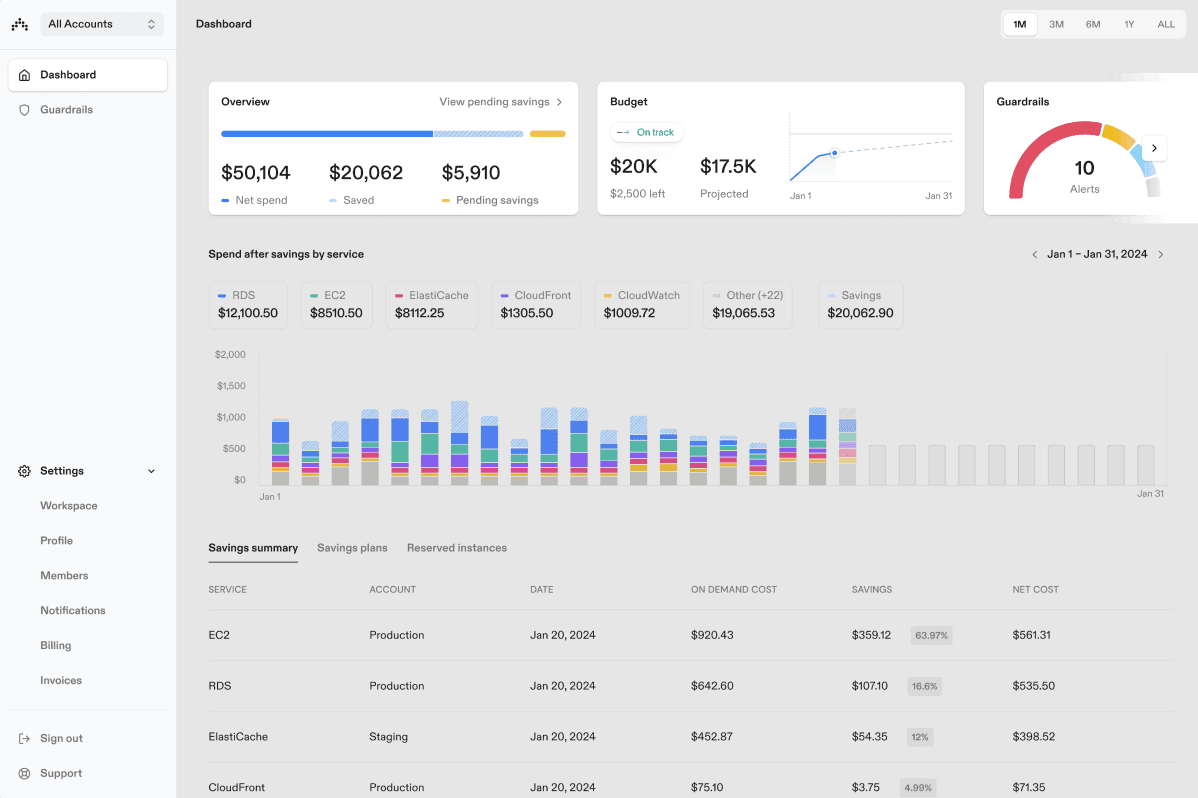Screen dimensions: 1198x798
Task: Switch to Savings summary tab
Action: tap(253, 548)
